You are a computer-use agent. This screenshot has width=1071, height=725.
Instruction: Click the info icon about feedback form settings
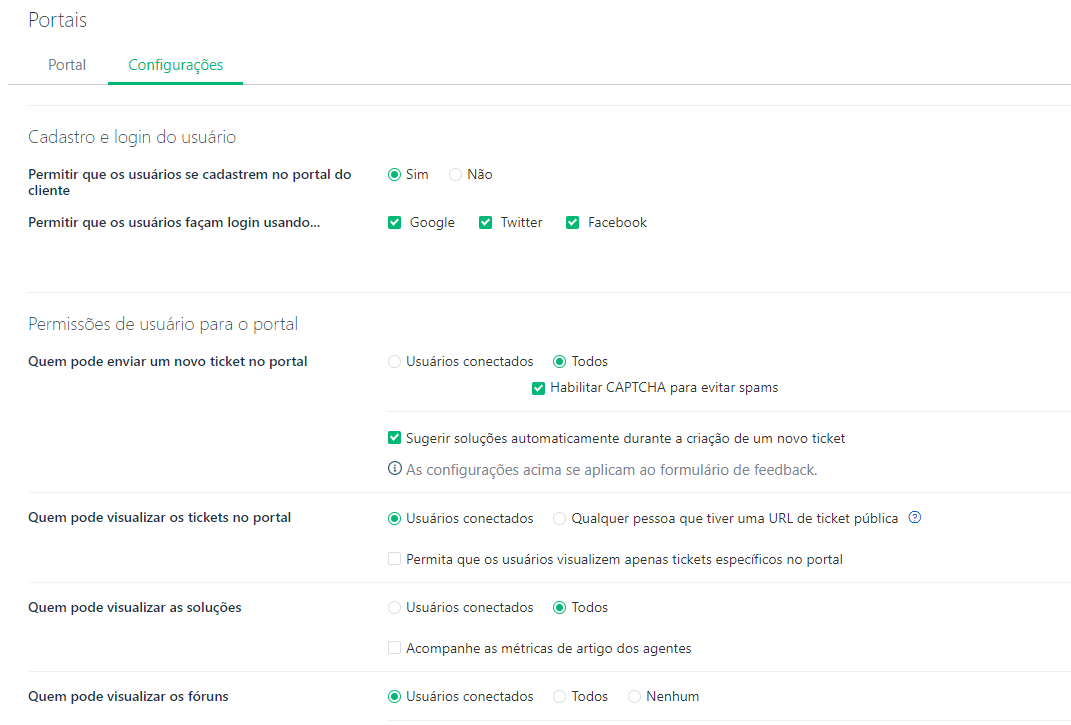click(x=394, y=469)
